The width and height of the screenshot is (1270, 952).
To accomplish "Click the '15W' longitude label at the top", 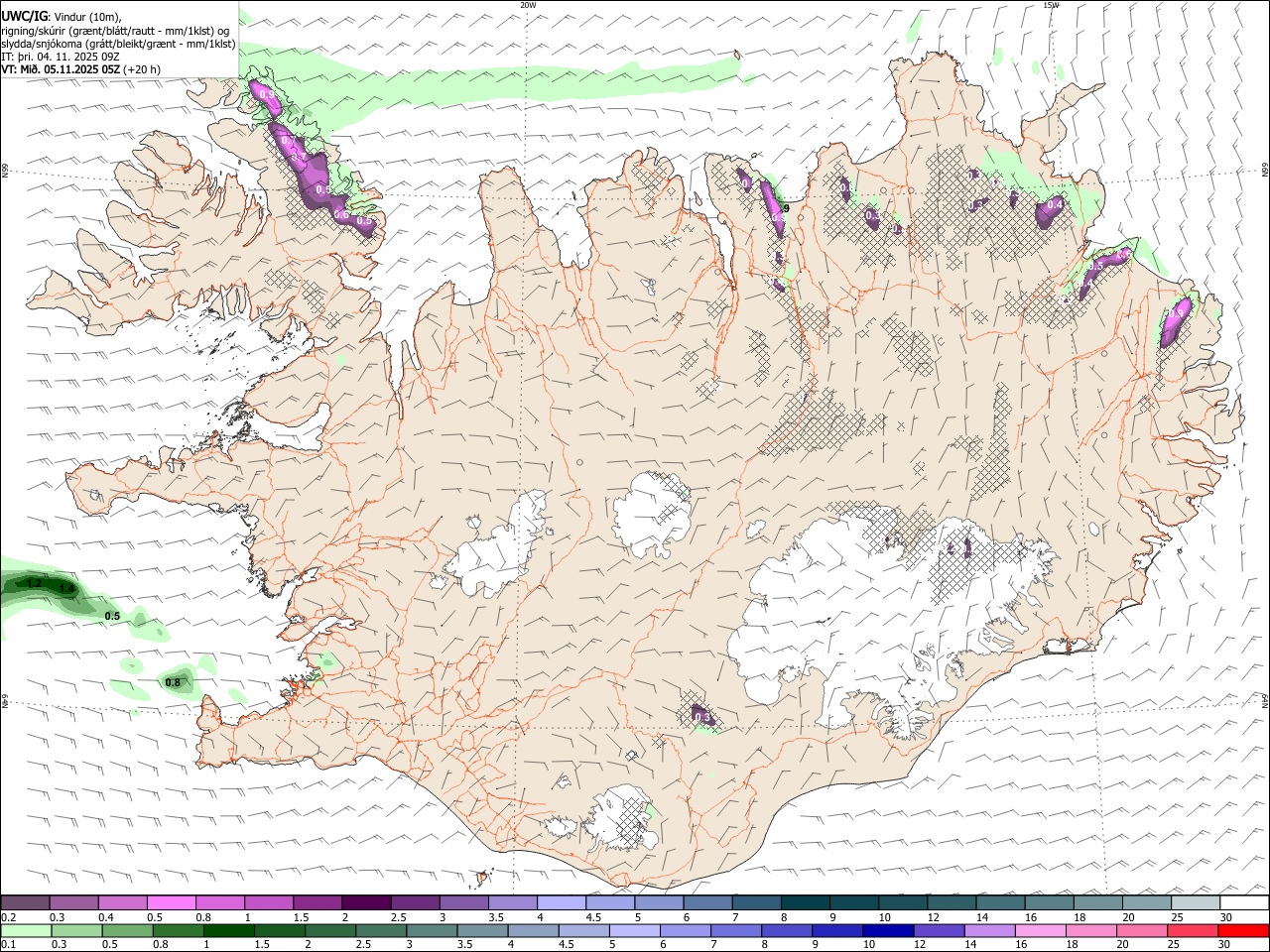I will pos(1051,5).
